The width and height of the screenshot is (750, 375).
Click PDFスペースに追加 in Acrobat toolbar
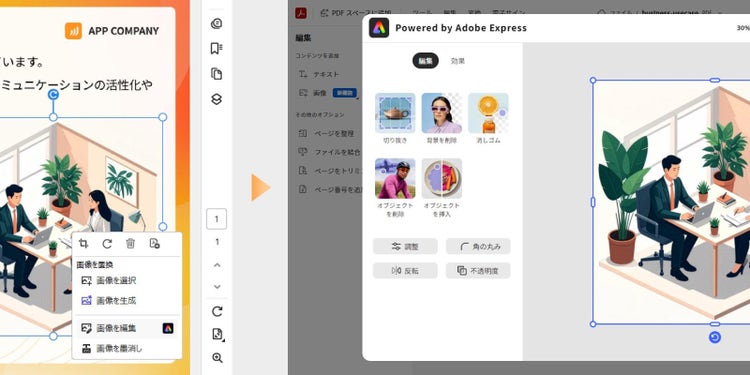tap(356, 13)
